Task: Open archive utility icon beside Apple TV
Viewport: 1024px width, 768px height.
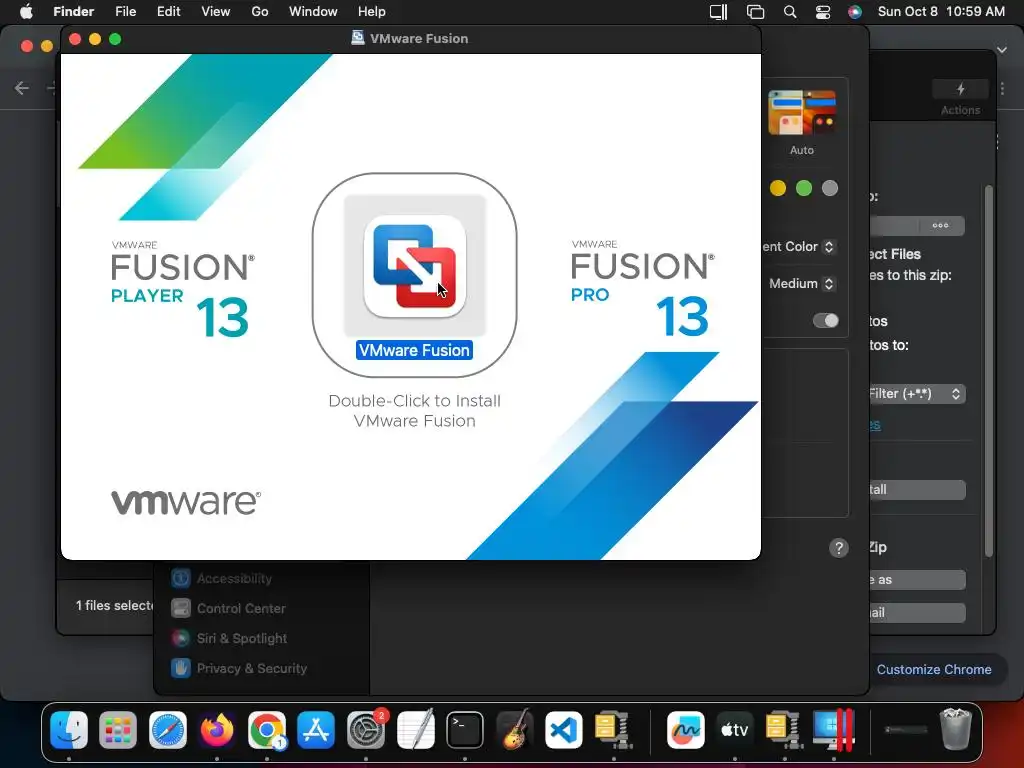Action: point(784,729)
